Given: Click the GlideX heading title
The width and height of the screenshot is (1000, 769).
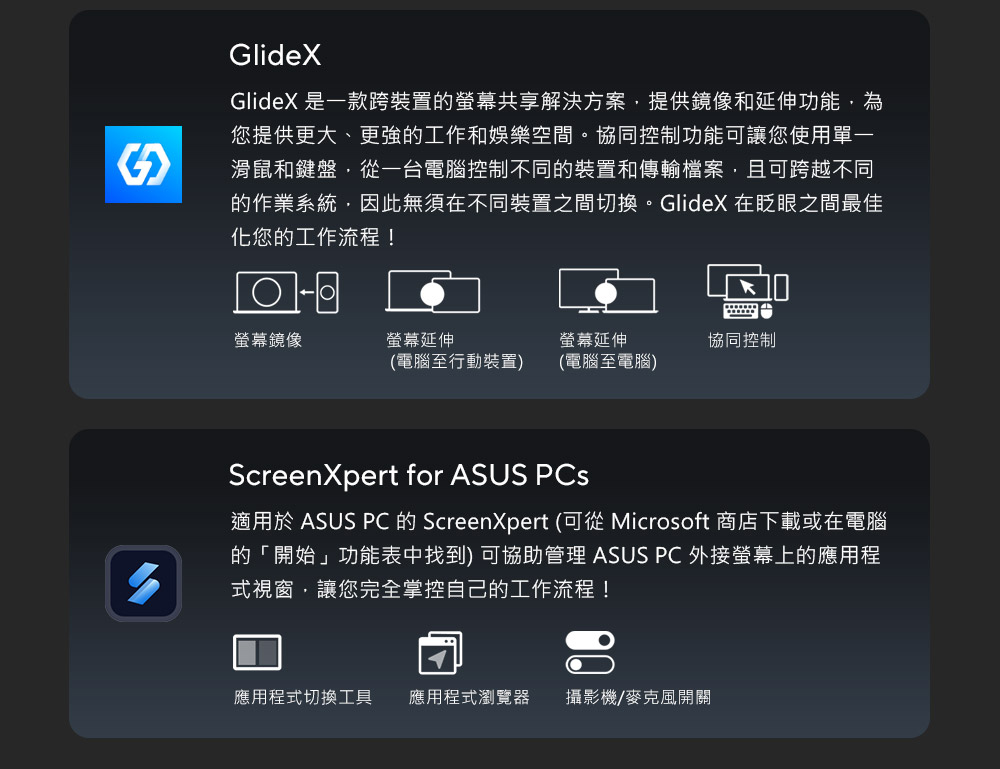Looking at the screenshot, I should [x=275, y=55].
